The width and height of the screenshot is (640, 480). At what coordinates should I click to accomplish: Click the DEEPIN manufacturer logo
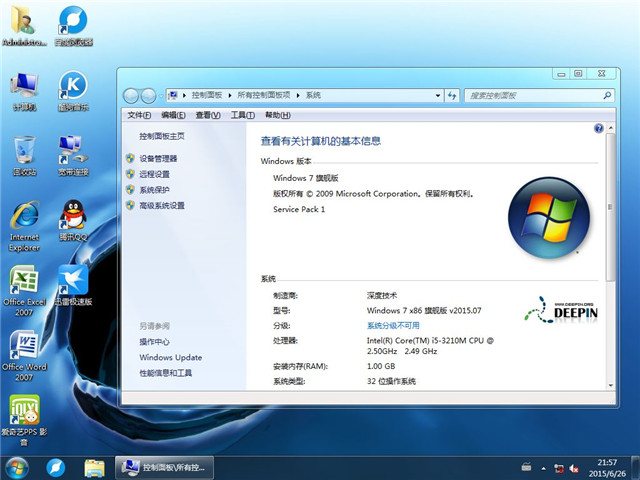561,310
